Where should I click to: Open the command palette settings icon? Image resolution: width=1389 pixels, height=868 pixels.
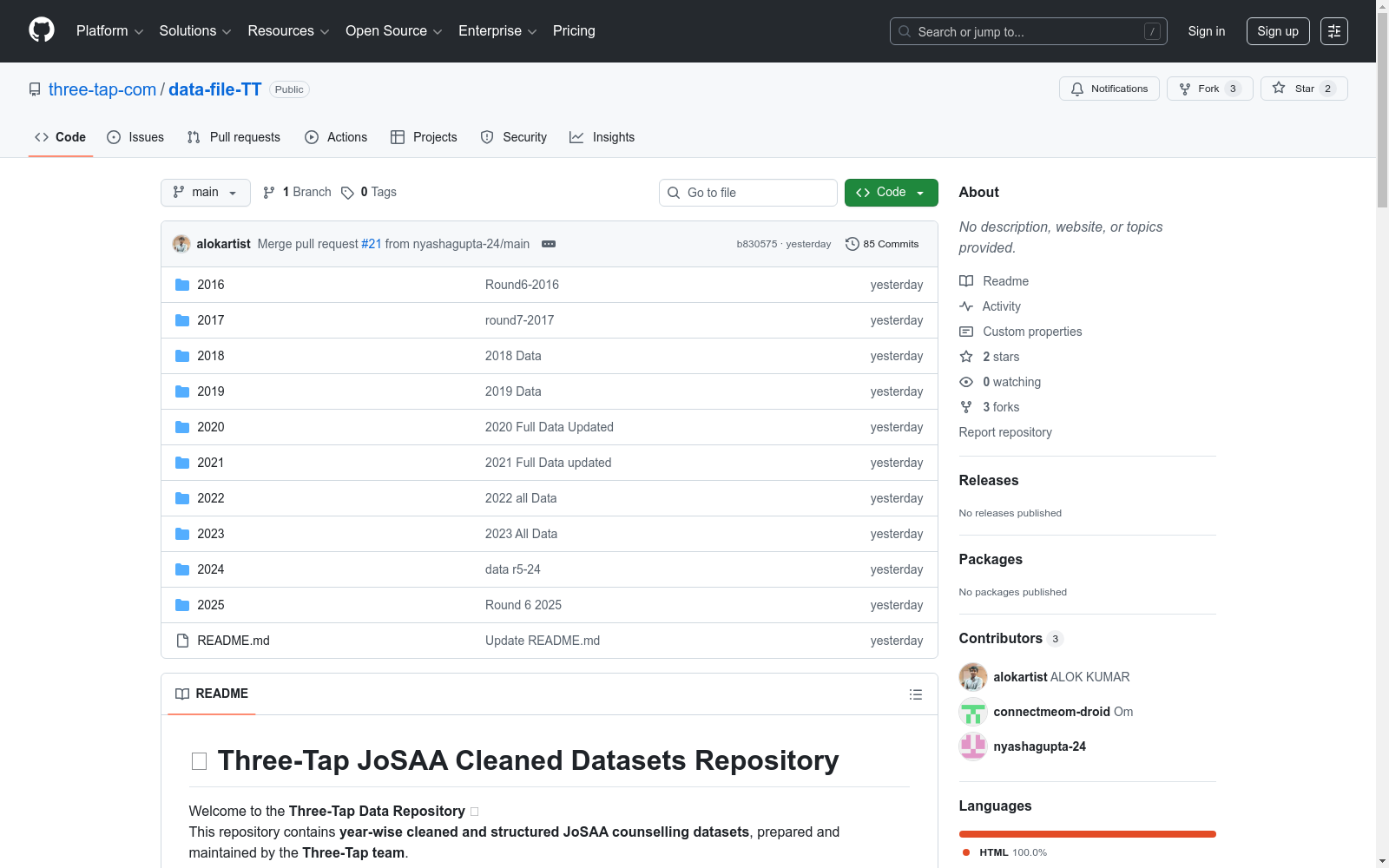coord(1334,31)
